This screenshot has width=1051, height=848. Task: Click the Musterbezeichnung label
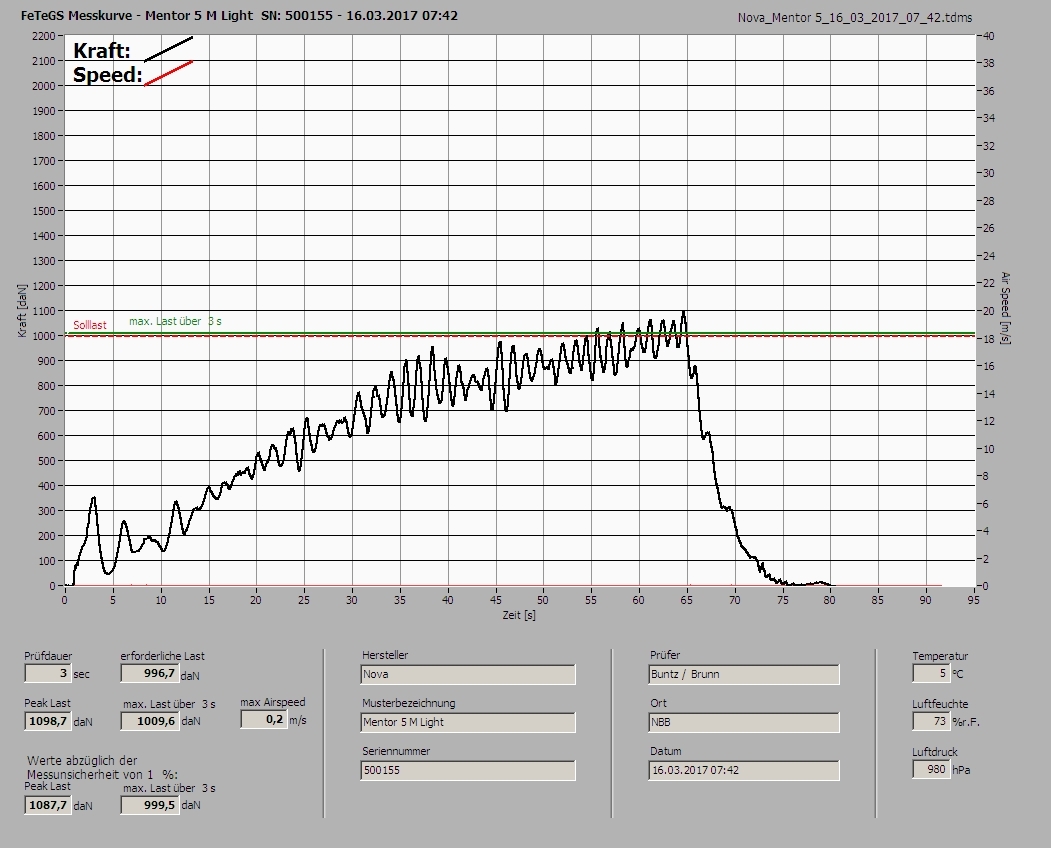coord(409,703)
